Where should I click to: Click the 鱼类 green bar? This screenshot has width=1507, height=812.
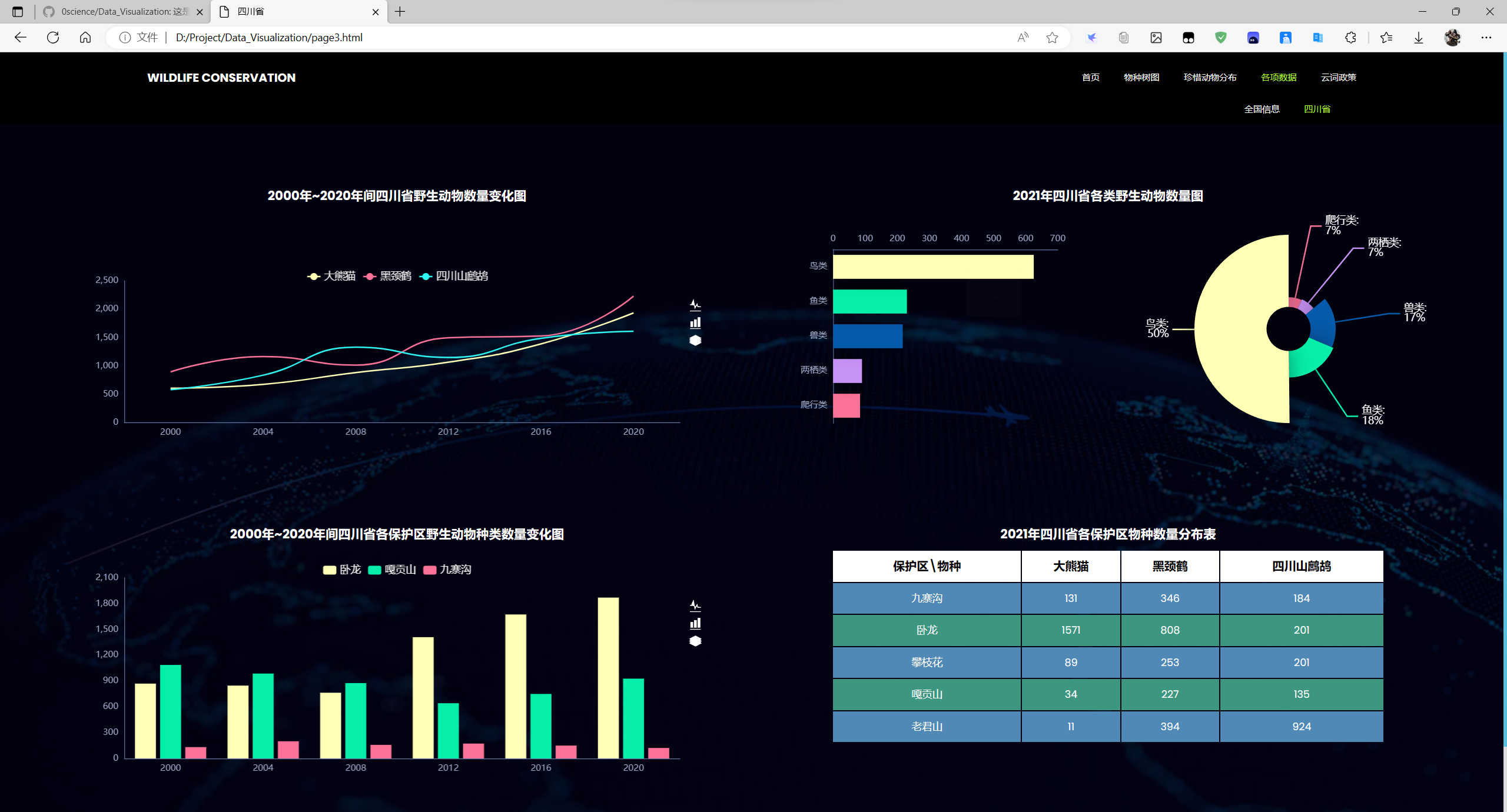869,301
